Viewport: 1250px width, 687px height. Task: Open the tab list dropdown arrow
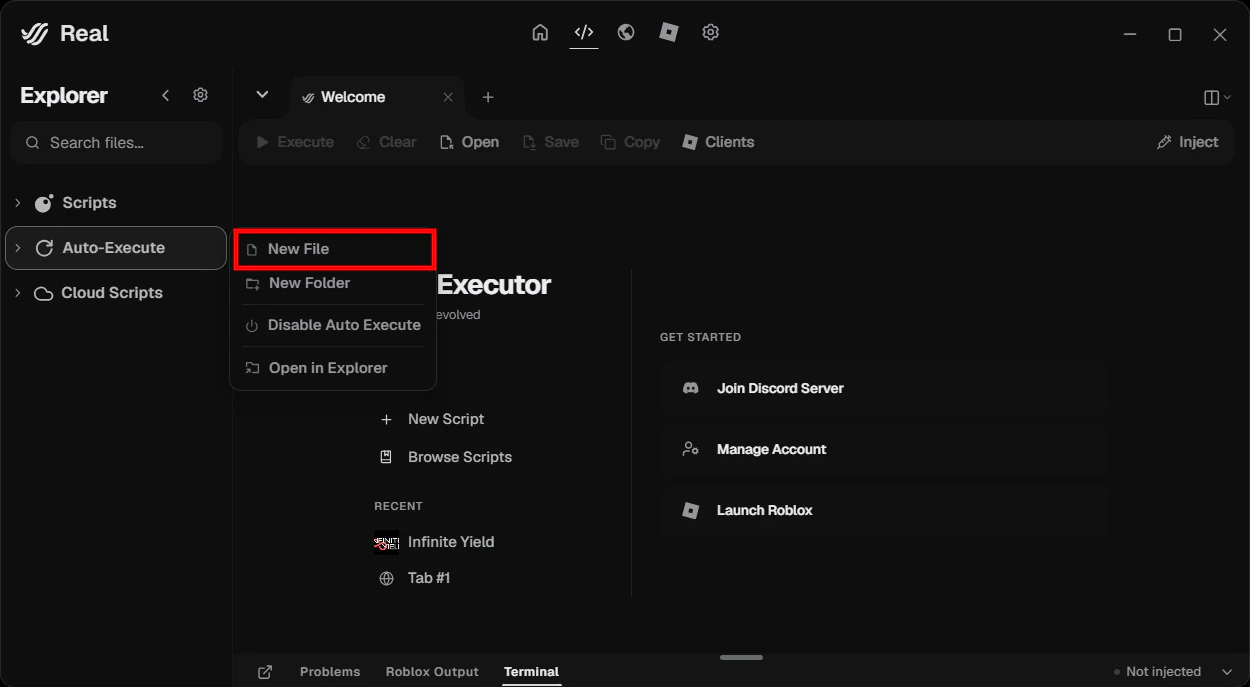[x=262, y=95]
